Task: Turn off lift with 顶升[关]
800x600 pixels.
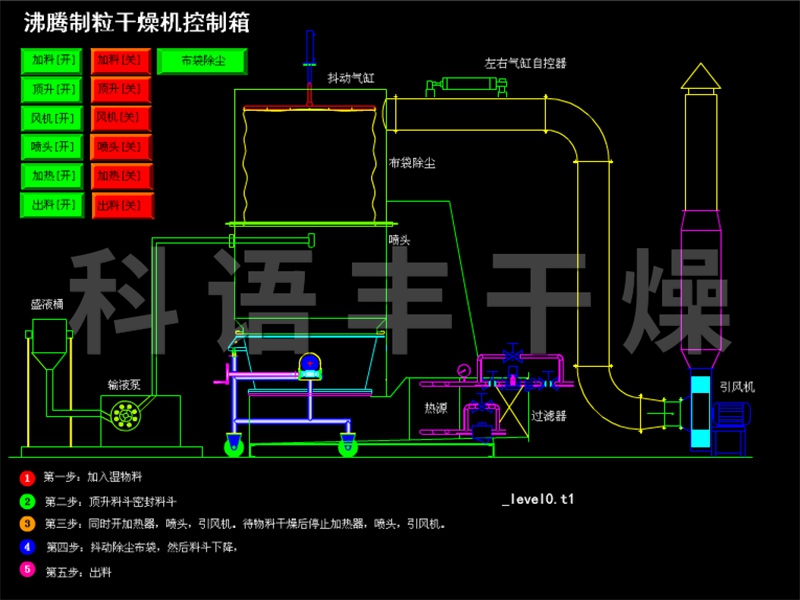Action: pyautogui.click(x=121, y=90)
